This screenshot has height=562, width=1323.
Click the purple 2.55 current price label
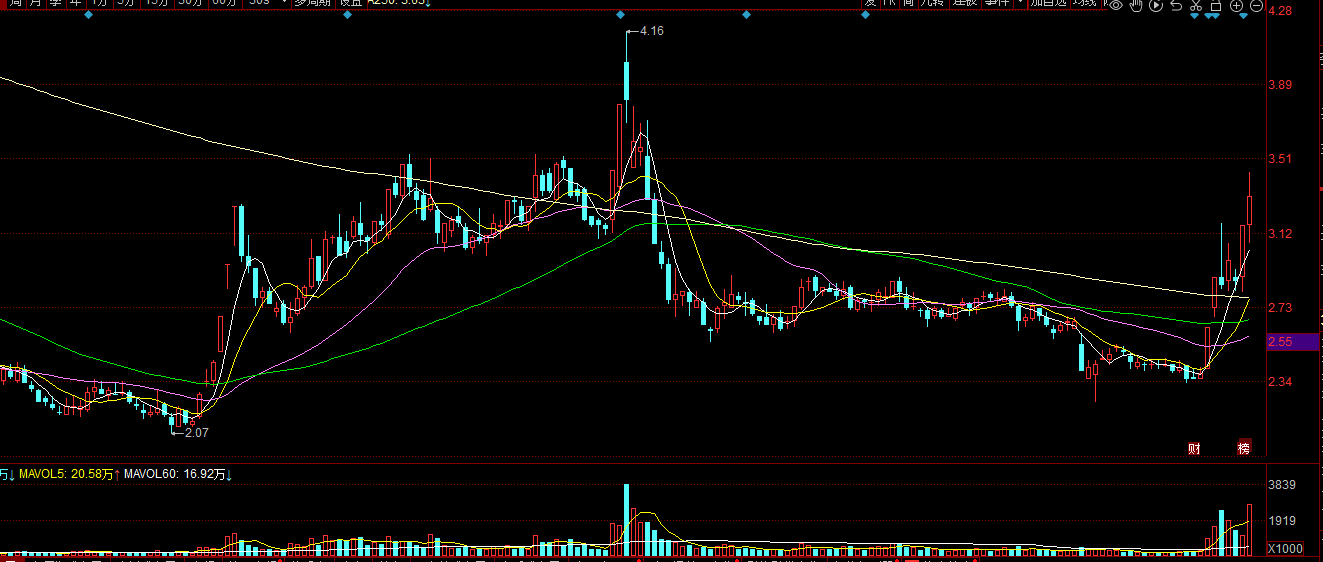1293,342
